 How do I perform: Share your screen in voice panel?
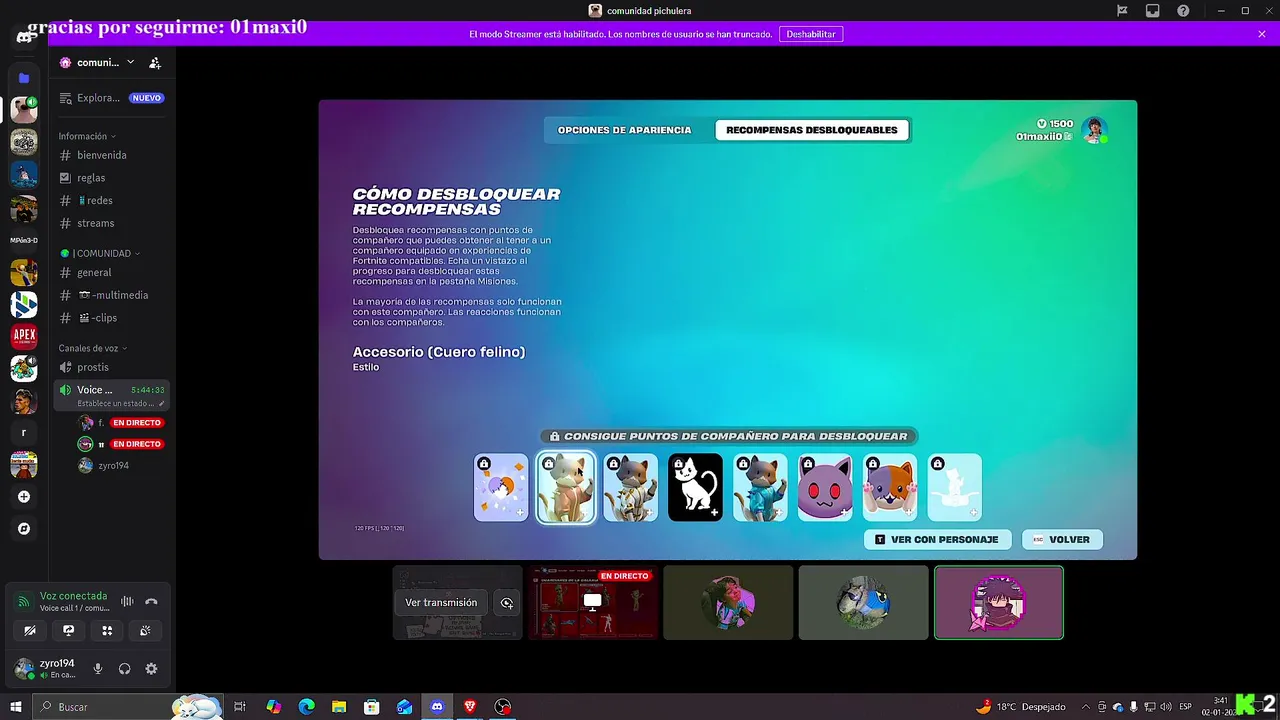coord(68,630)
